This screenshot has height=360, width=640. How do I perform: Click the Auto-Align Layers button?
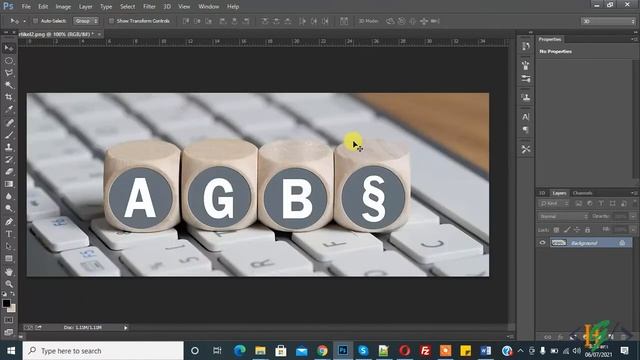coord(344,21)
